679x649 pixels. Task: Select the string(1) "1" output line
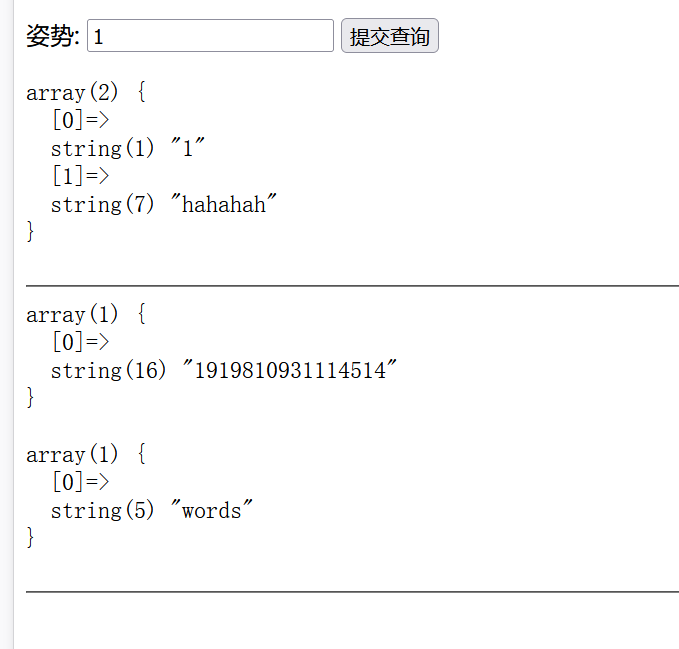(x=128, y=148)
